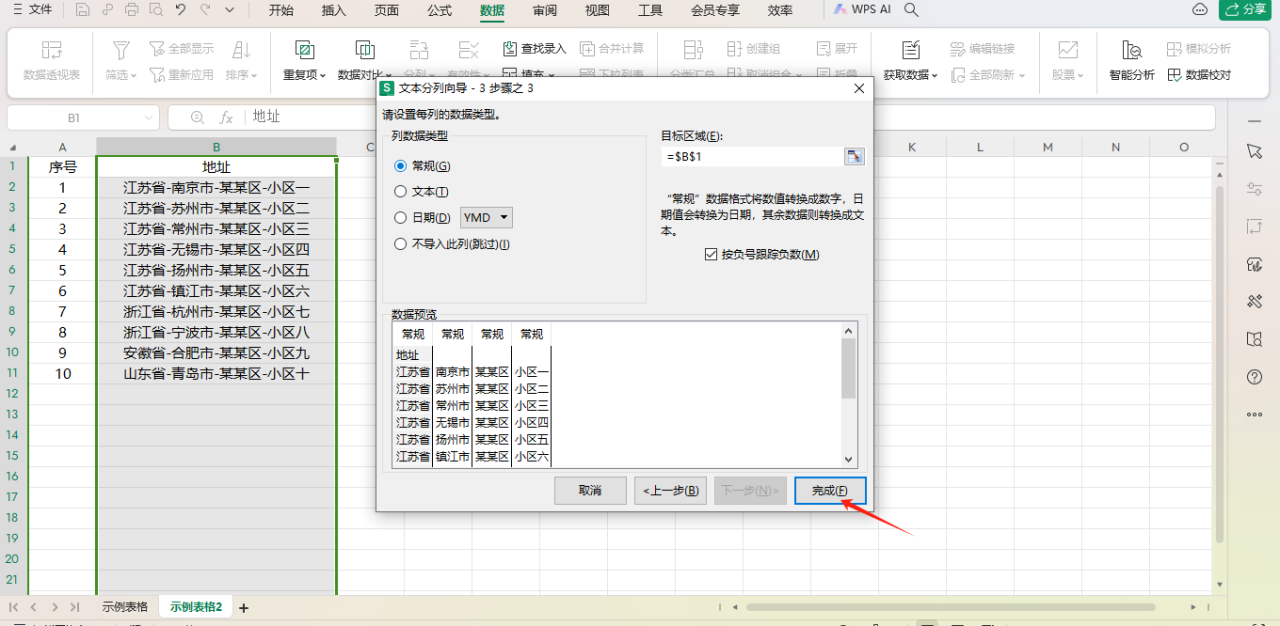The height and width of the screenshot is (626, 1280).
Task: Select column A header
Action: 62,147
